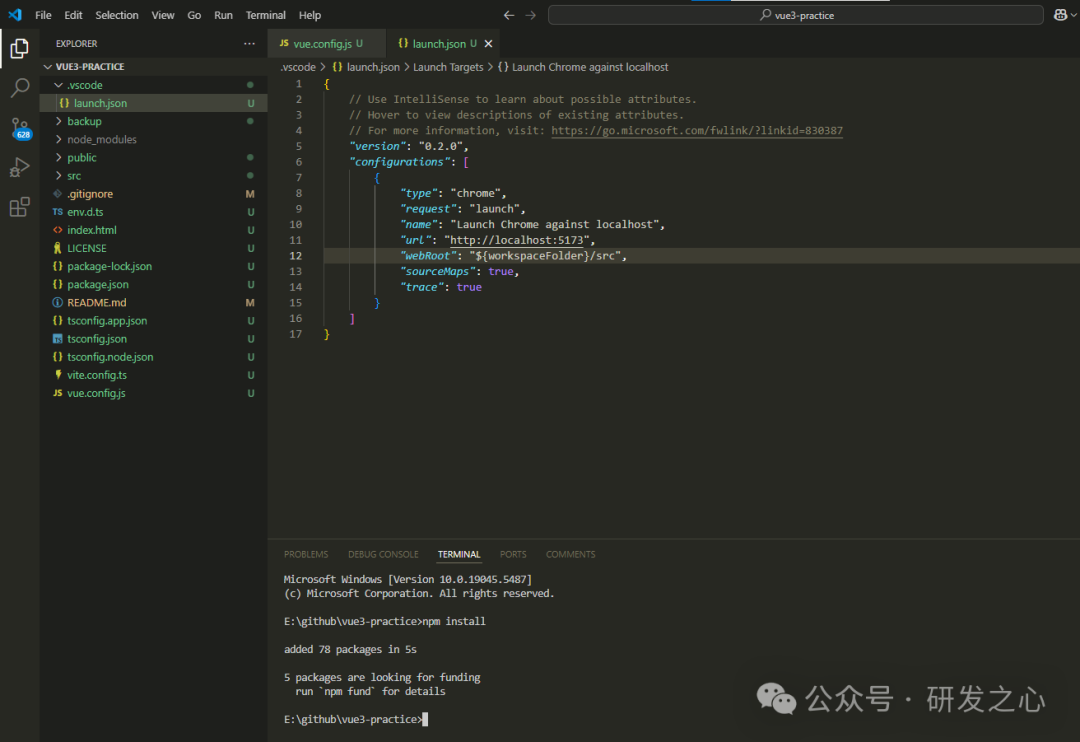Collapse the VUE3-PRACTICE root section
The image size is (1080, 742).
tap(89, 67)
